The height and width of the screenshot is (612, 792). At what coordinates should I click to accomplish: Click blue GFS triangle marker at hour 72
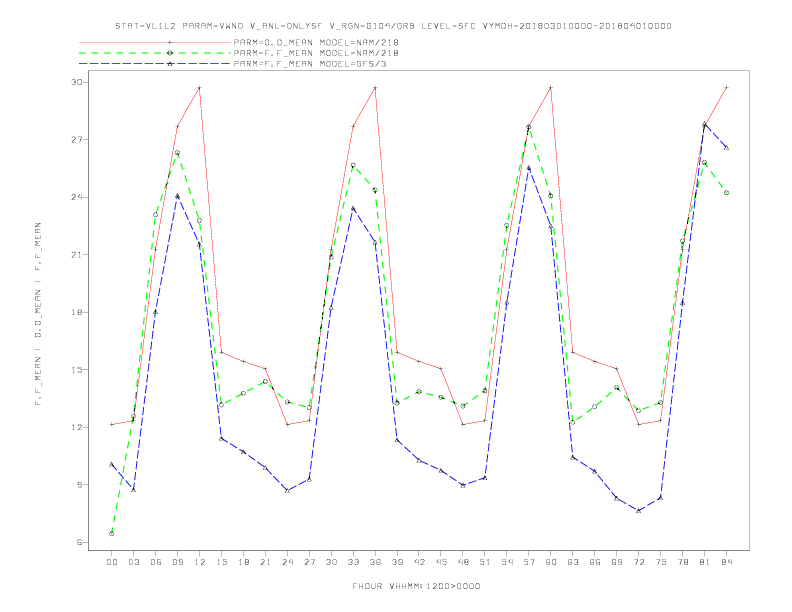pos(639,511)
